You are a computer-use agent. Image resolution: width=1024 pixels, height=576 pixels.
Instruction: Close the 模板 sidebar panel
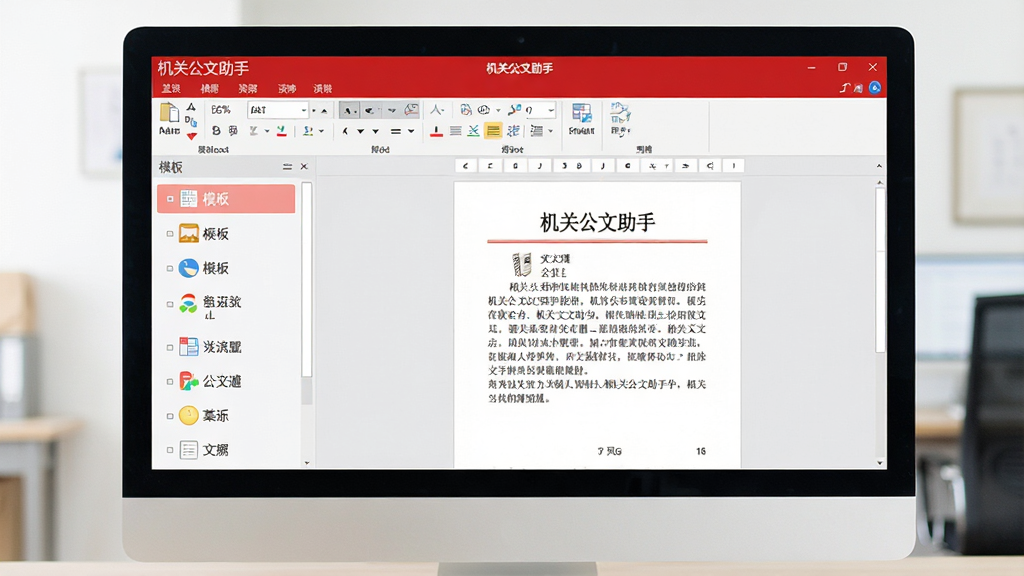pos(304,167)
